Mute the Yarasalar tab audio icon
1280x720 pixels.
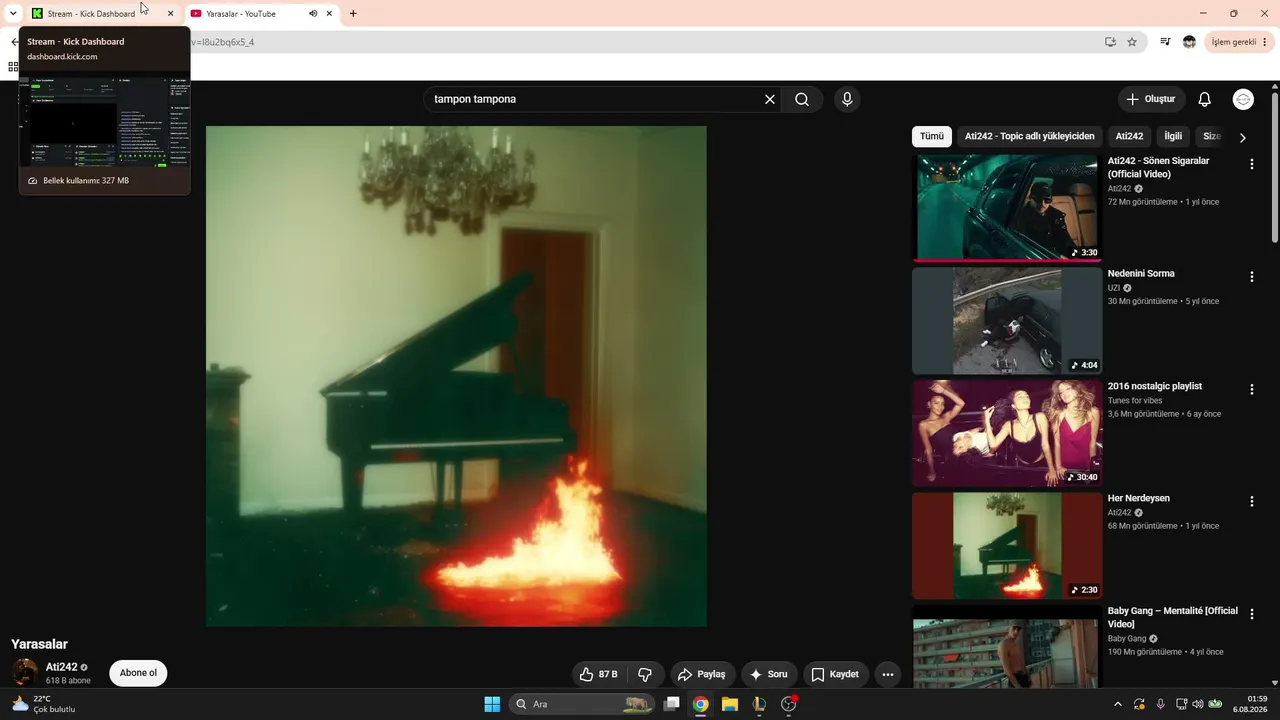pos(313,14)
